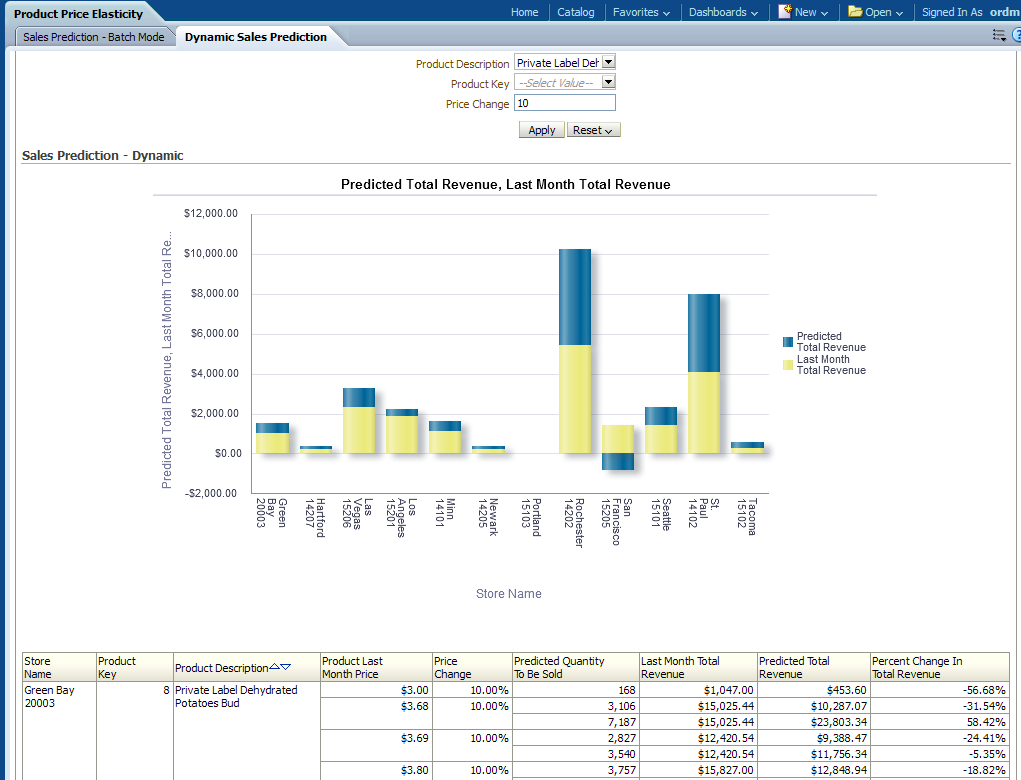Click Predicted Total Revenue legend swatch
The height and width of the screenshot is (780, 1021).
click(x=788, y=342)
